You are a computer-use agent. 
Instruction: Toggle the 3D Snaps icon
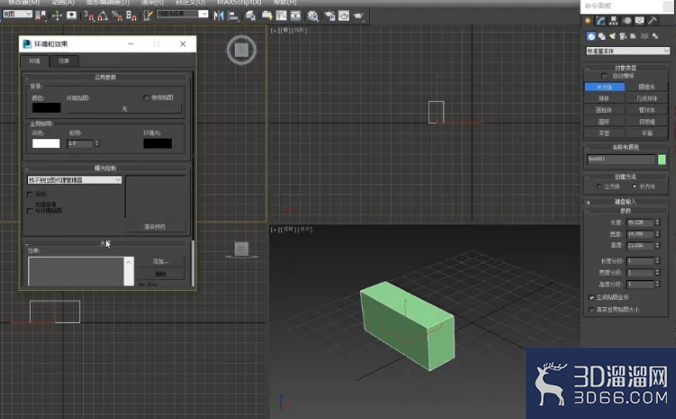pyautogui.click(x=89, y=16)
